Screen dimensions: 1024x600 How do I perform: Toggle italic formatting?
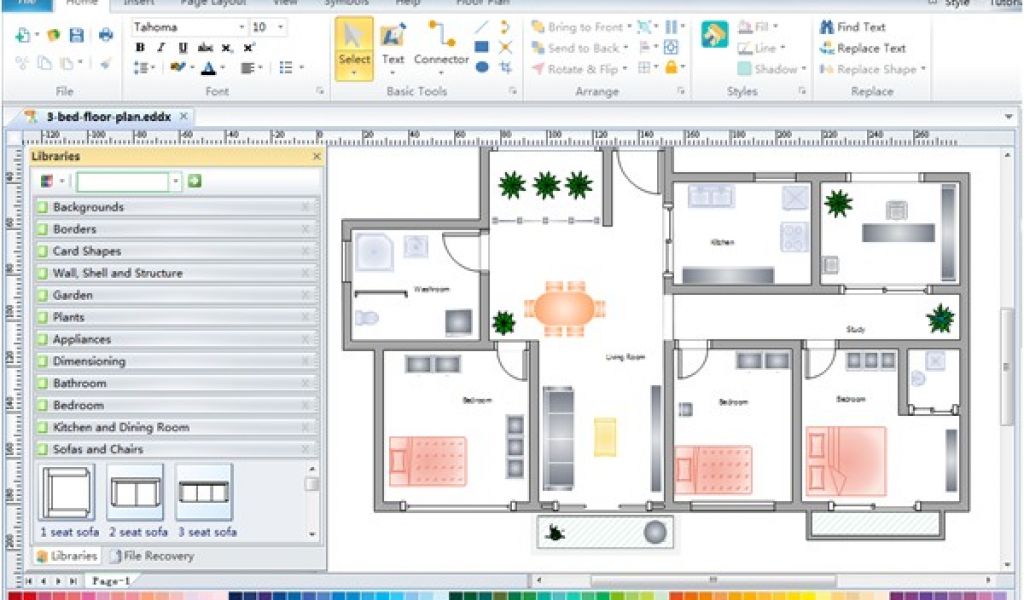point(161,48)
